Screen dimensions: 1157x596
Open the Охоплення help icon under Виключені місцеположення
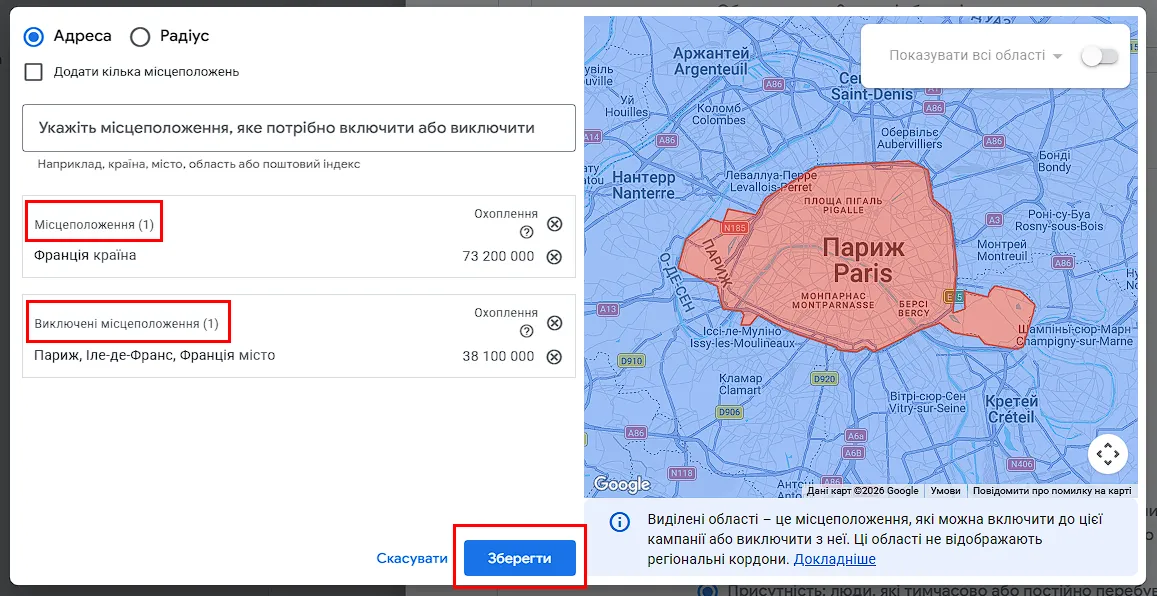point(526,331)
